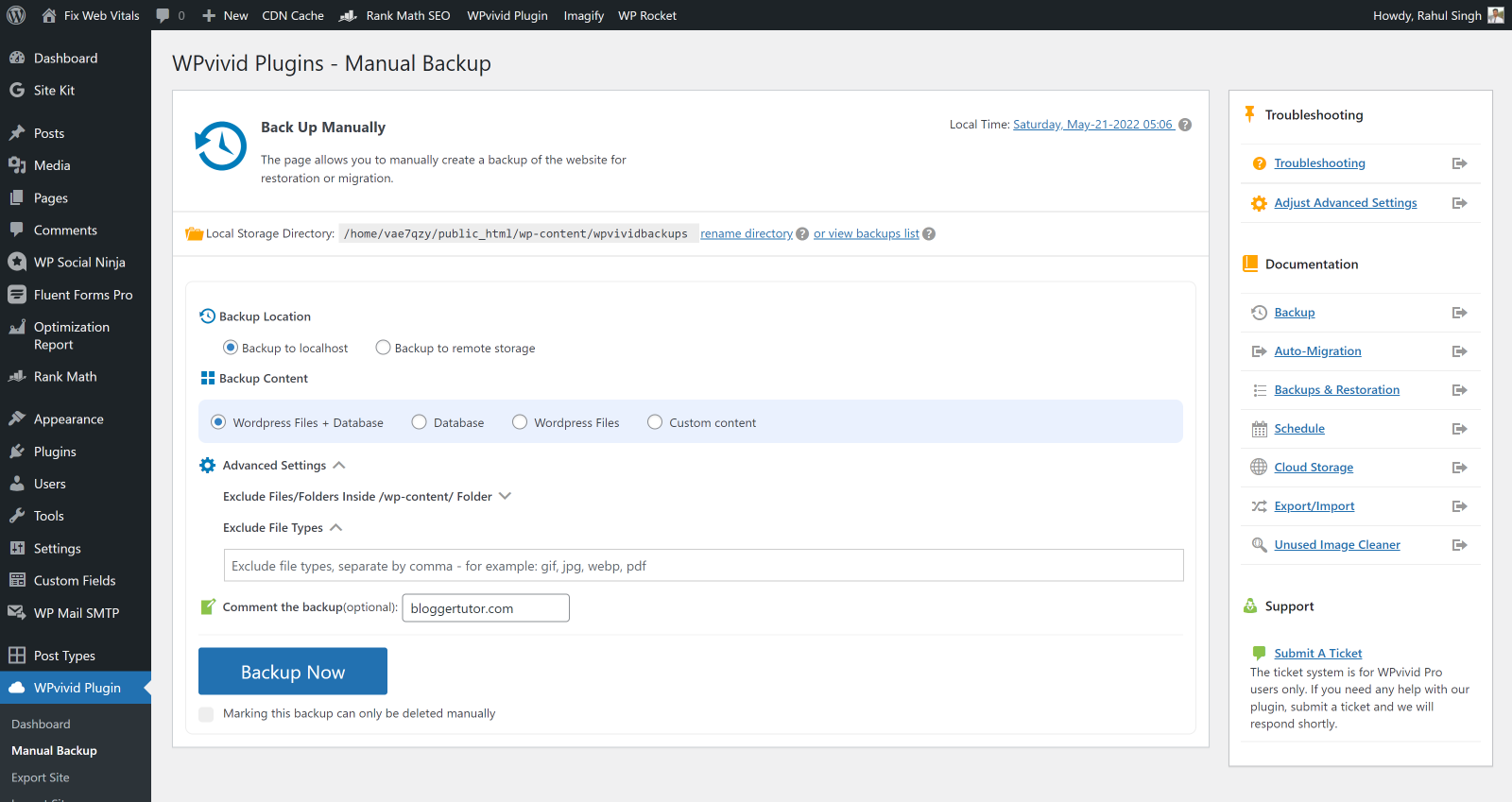The width and height of the screenshot is (1512, 802).
Task: Open Custom Fields in the sidebar
Action: coord(76,581)
